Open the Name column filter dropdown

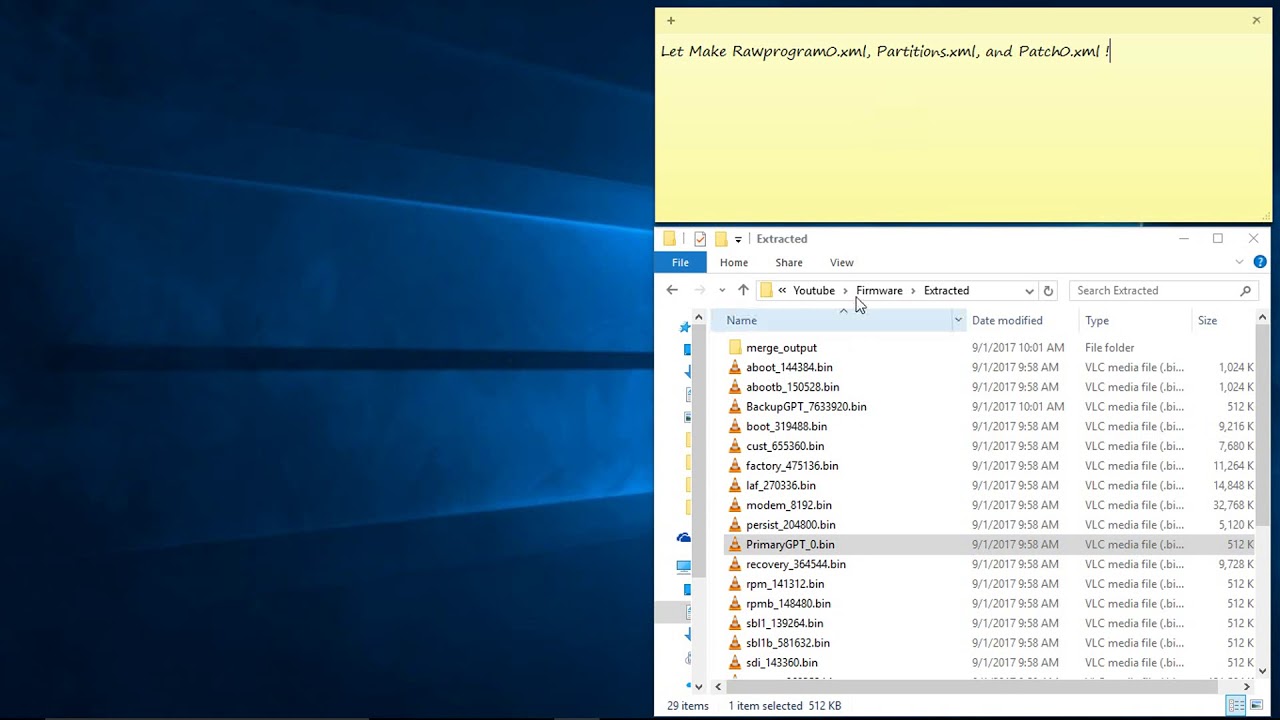coord(958,320)
